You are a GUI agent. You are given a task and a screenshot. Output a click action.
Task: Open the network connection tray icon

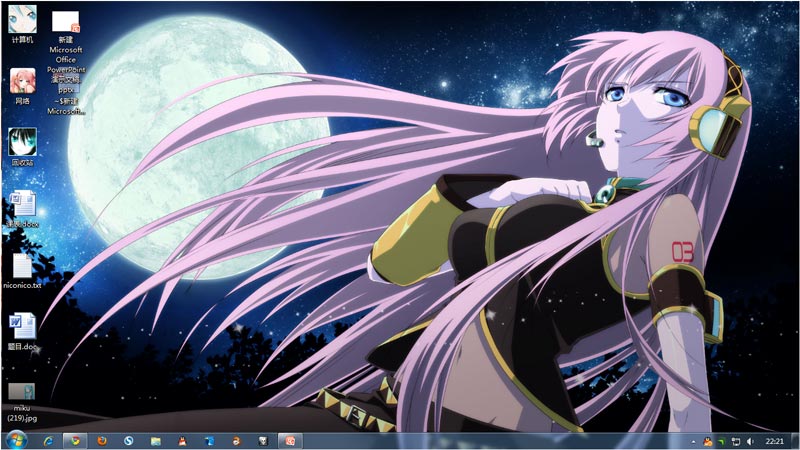tap(736, 441)
